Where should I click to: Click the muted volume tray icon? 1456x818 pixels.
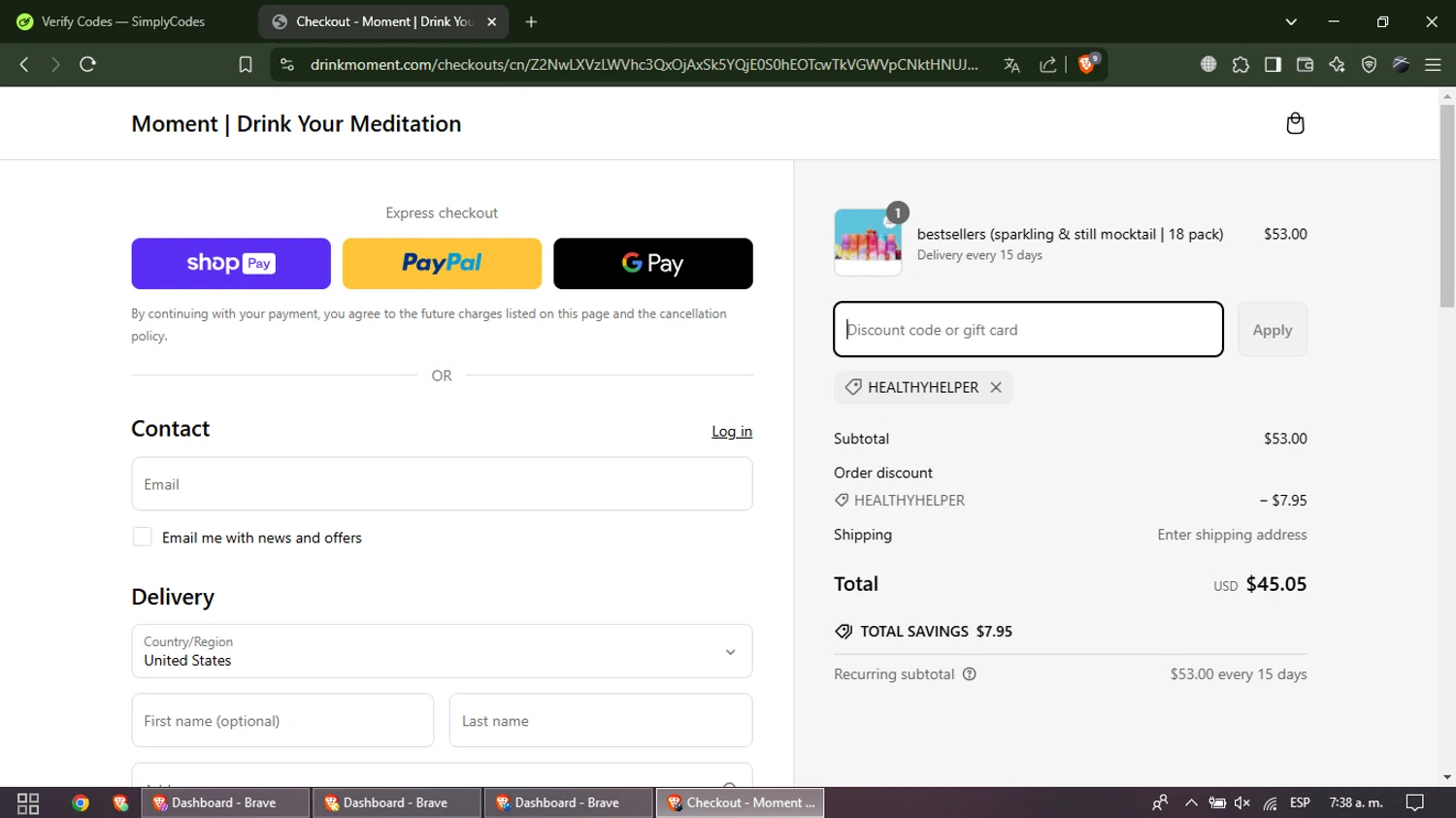point(1242,803)
